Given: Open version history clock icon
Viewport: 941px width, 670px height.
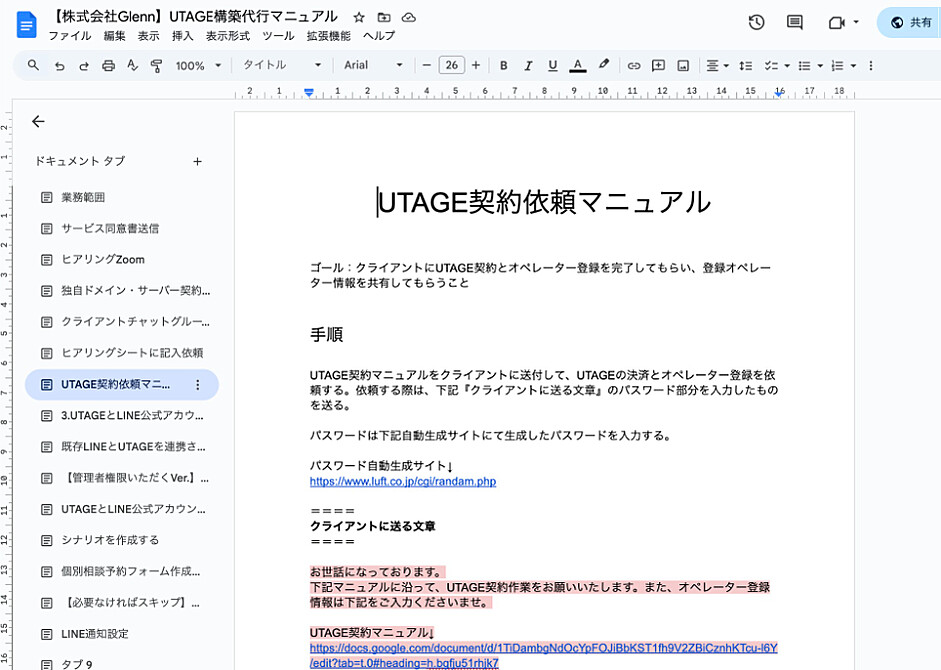Looking at the screenshot, I should [x=756, y=23].
